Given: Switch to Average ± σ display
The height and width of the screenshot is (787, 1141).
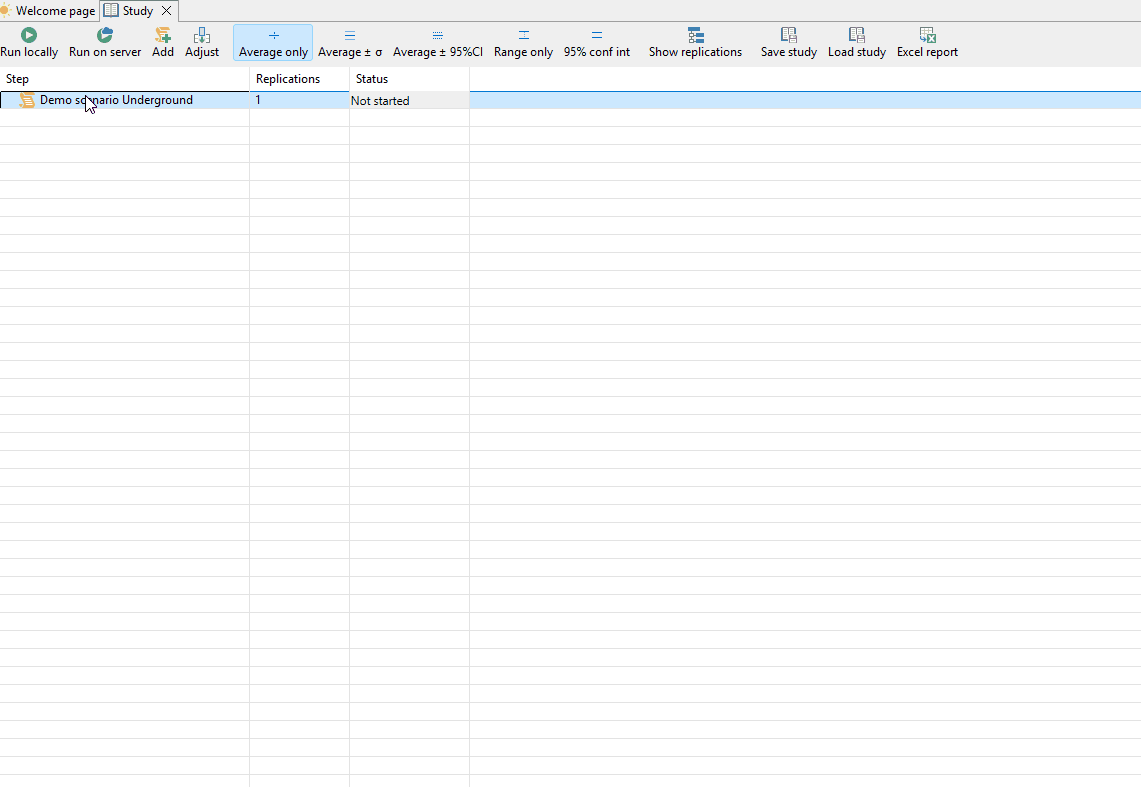Looking at the screenshot, I should tap(350, 43).
